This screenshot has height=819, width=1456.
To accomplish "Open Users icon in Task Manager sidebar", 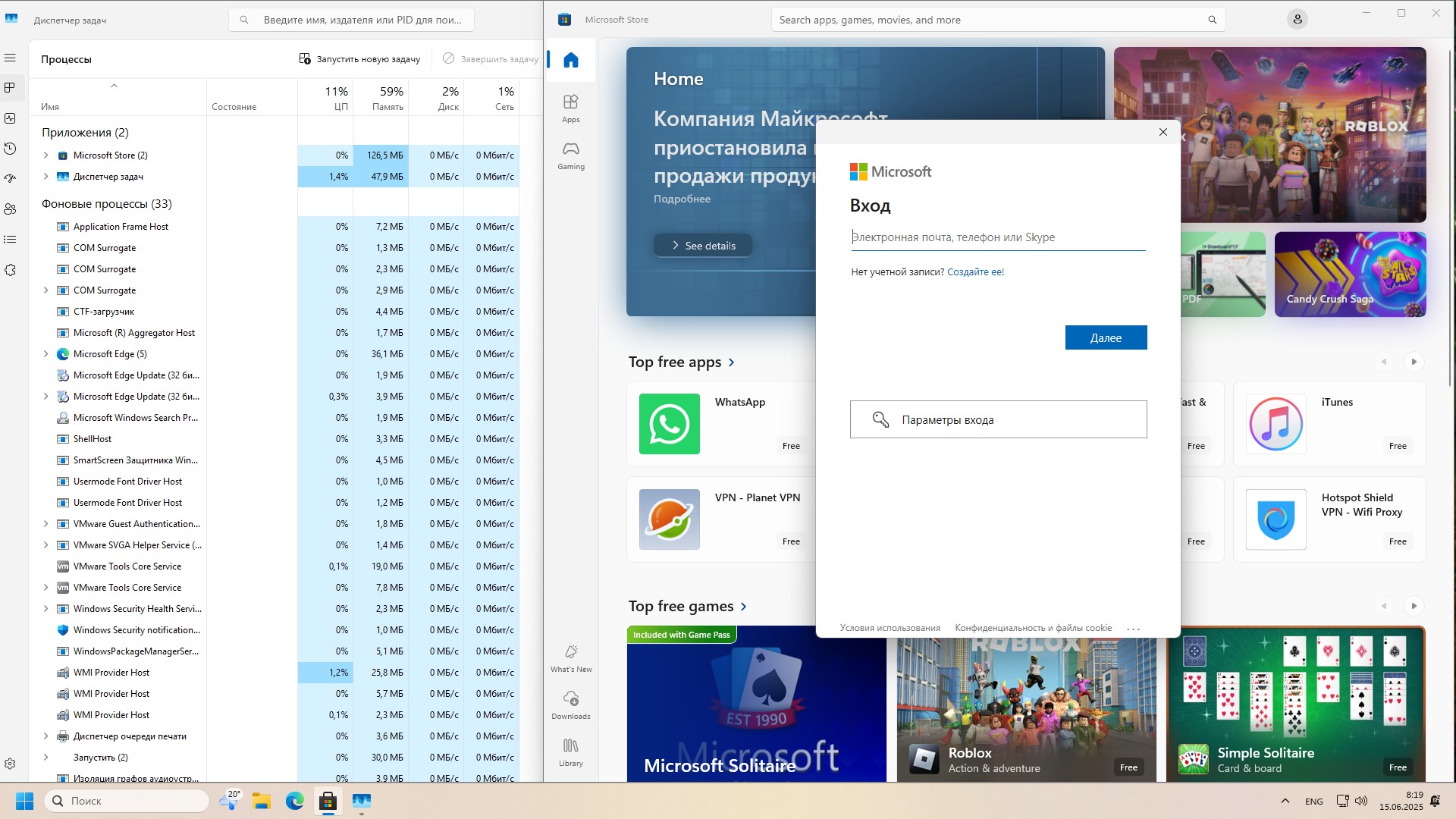I will point(10,209).
